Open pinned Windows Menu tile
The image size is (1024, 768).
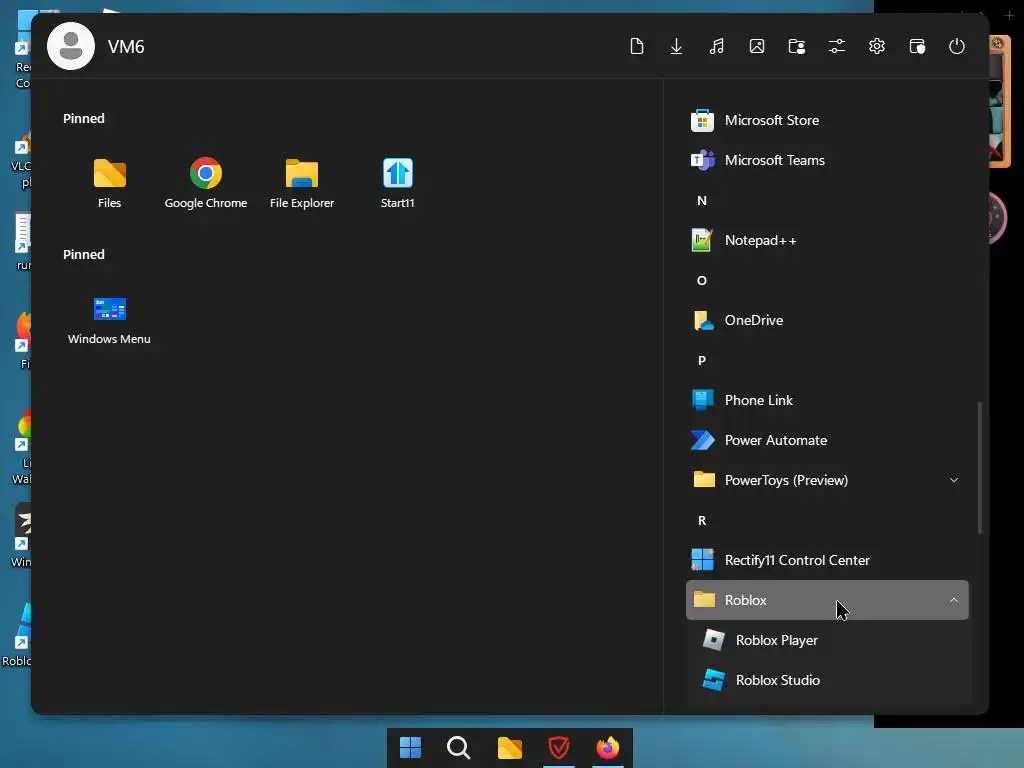click(109, 320)
